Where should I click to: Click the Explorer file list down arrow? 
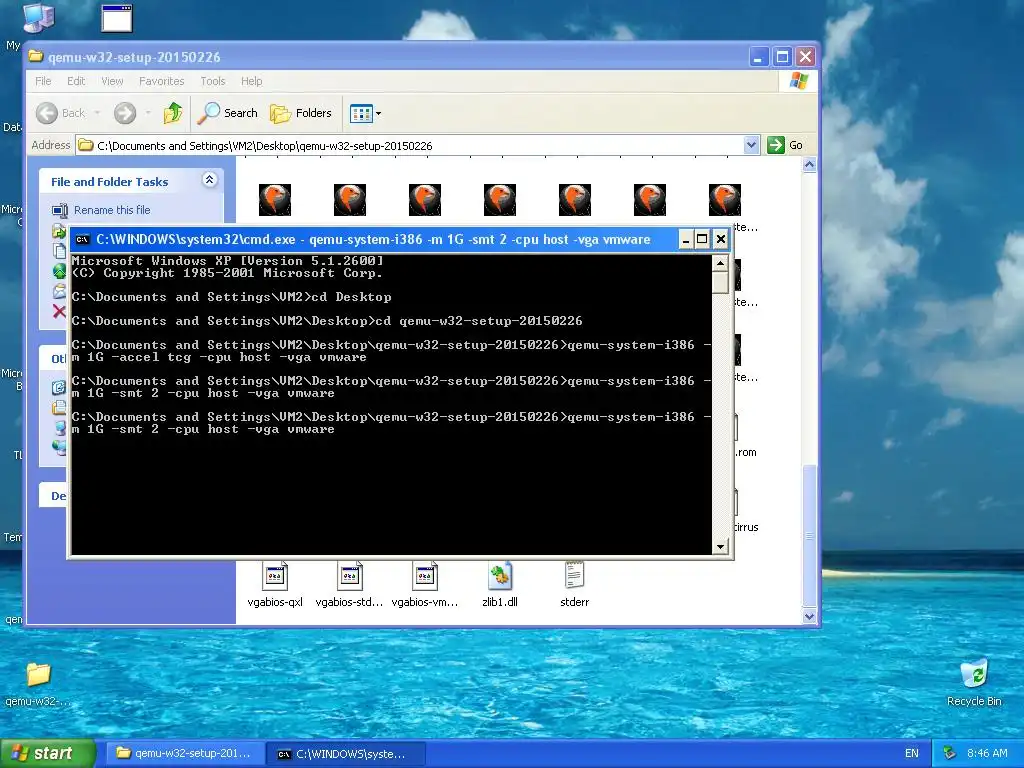(x=809, y=616)
